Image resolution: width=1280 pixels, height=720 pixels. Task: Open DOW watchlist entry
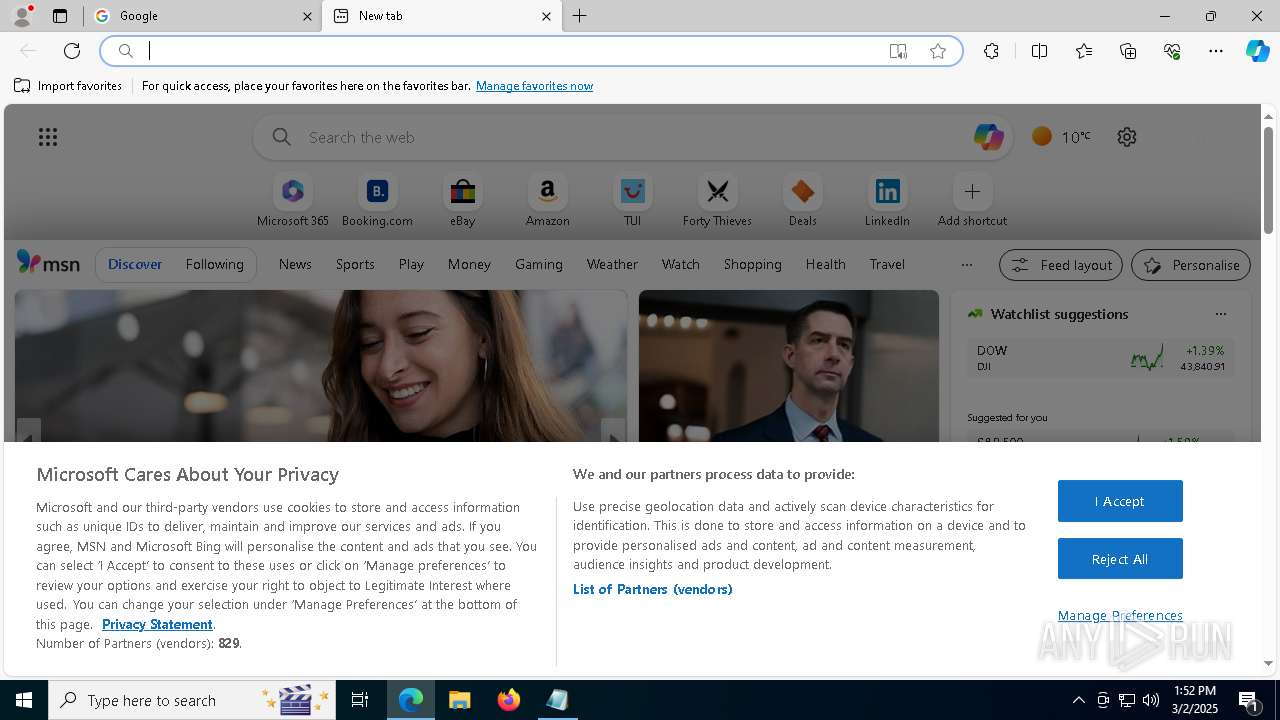[x=1100, y=358]
